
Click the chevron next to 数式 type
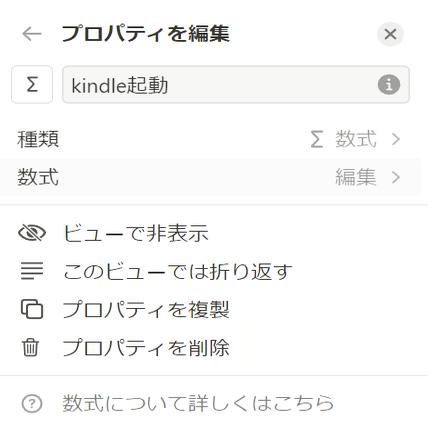coord(396,139)
